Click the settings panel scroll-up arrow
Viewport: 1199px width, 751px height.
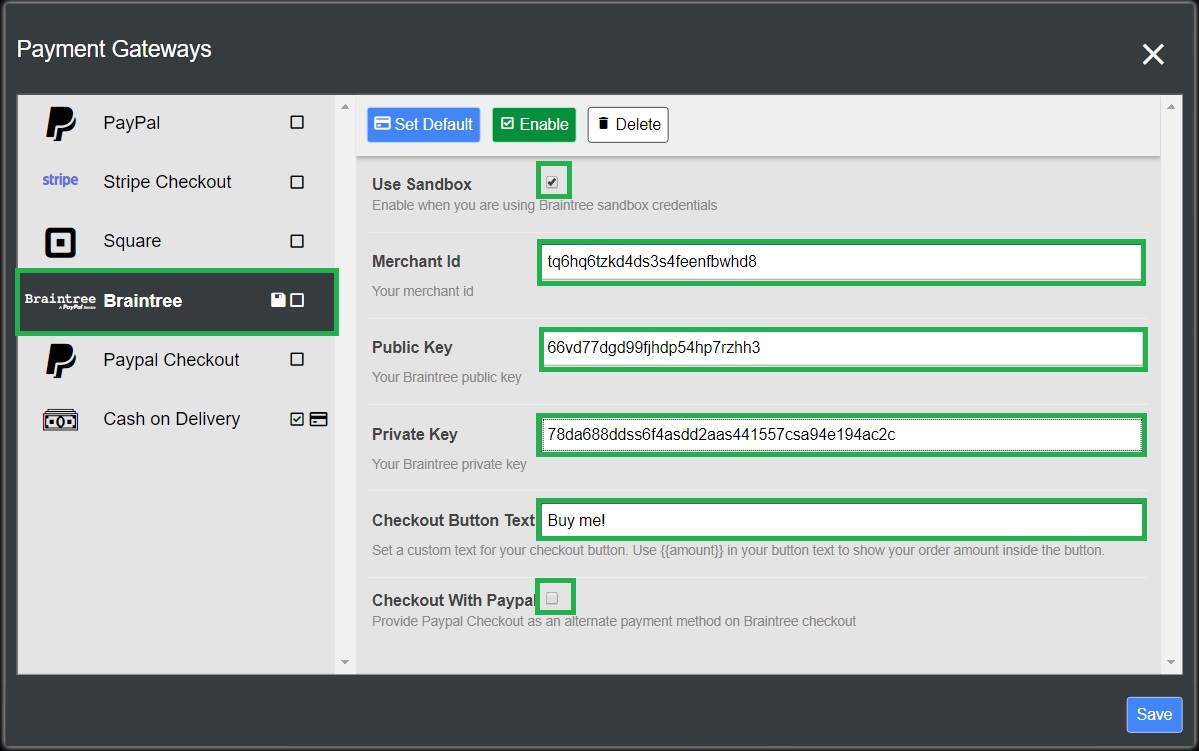click(1171, 107)
